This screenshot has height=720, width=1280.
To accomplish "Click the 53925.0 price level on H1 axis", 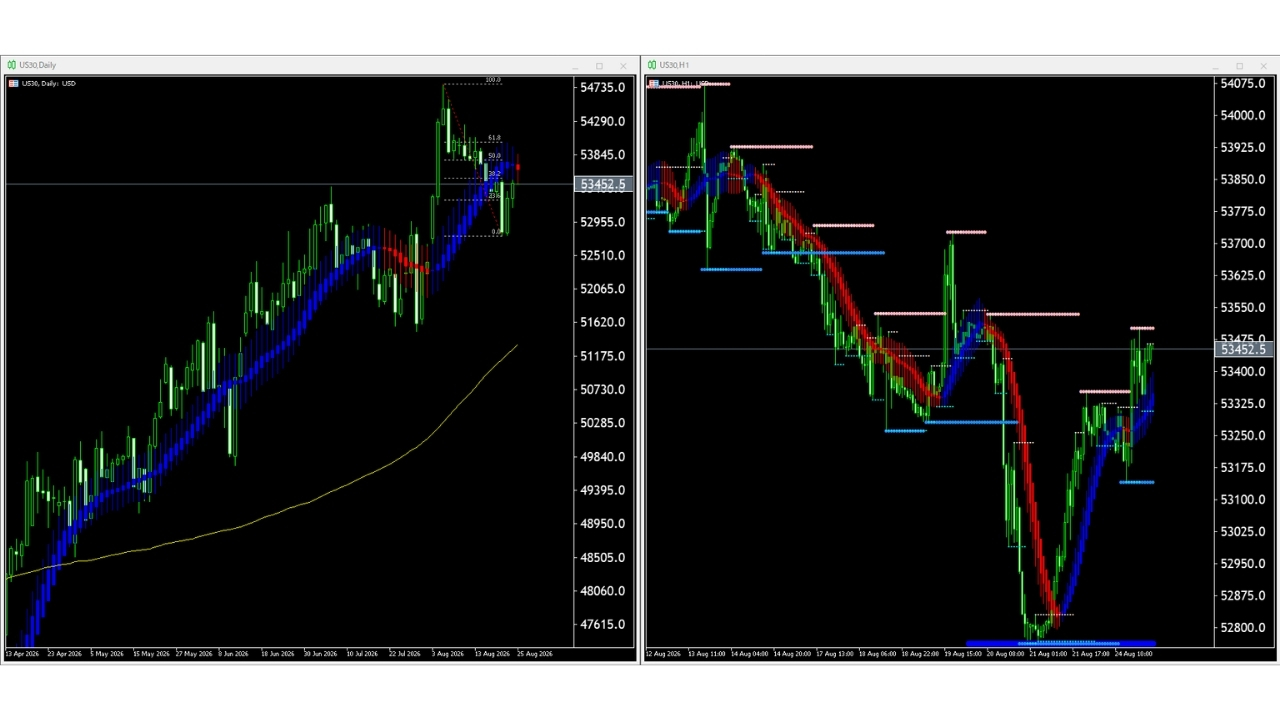I will pyautogui.click(x=1243, y=148).
